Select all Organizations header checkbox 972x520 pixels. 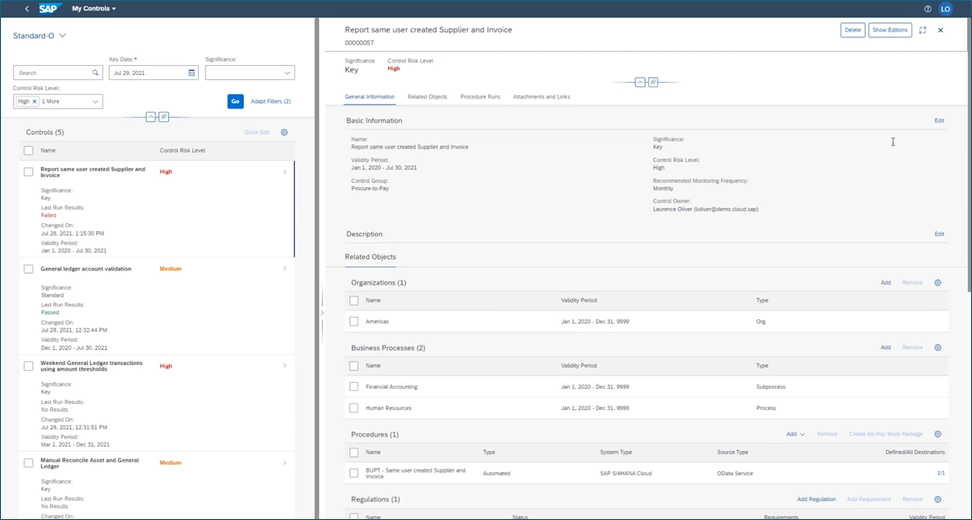pos(354,301)
